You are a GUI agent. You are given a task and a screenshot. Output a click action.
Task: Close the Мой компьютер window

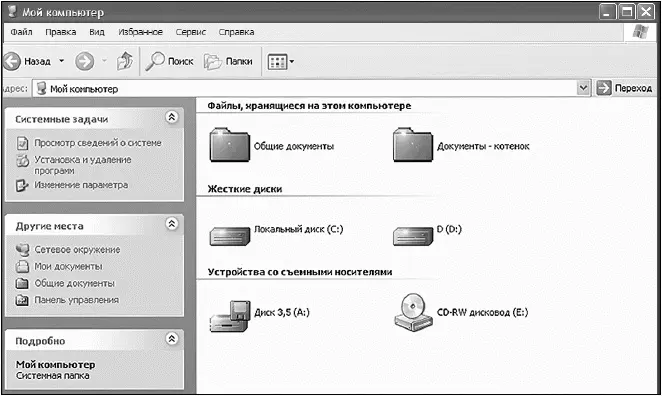(646, 12)
